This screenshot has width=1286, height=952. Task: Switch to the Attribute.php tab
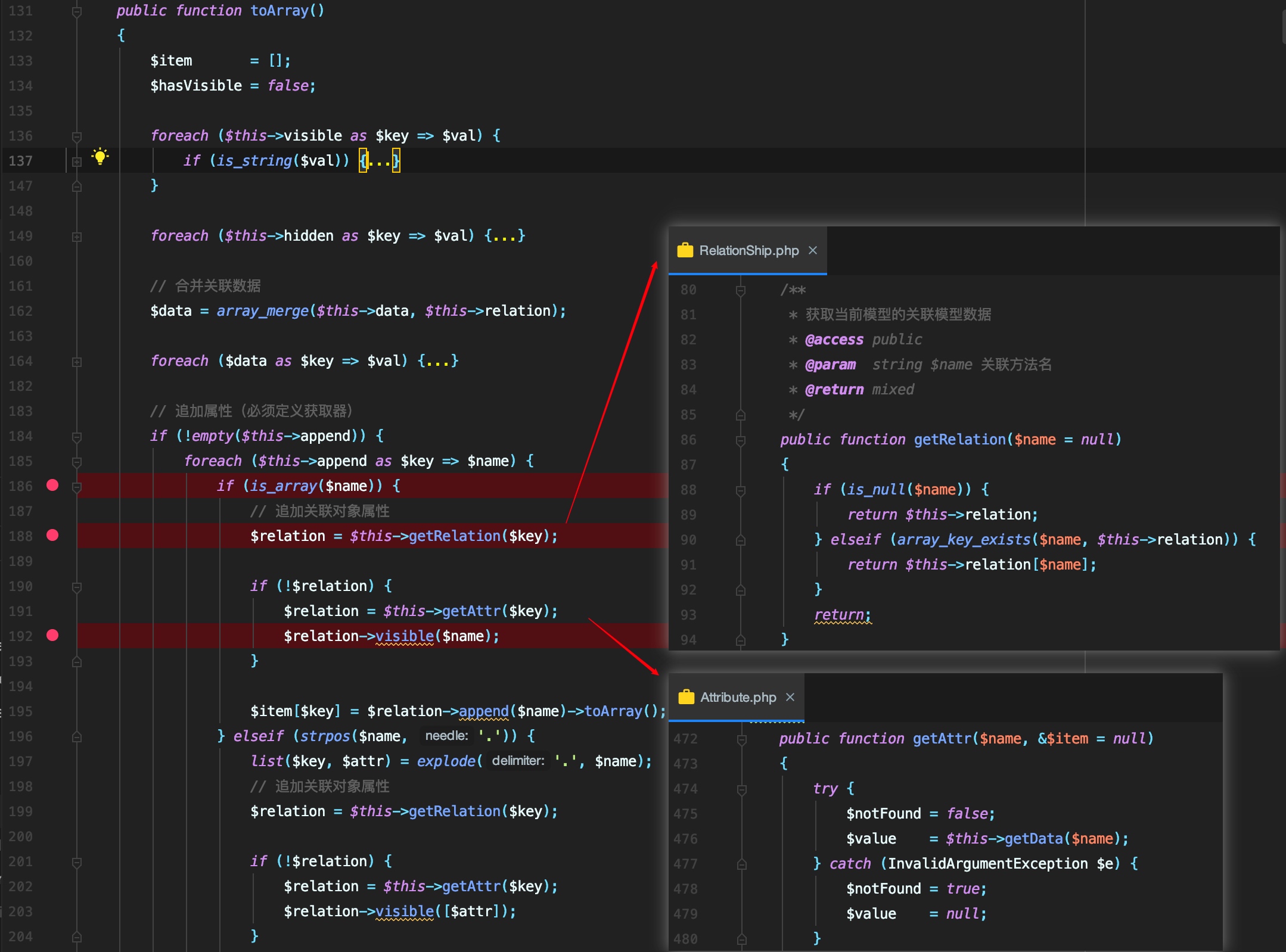coord(738,697)
